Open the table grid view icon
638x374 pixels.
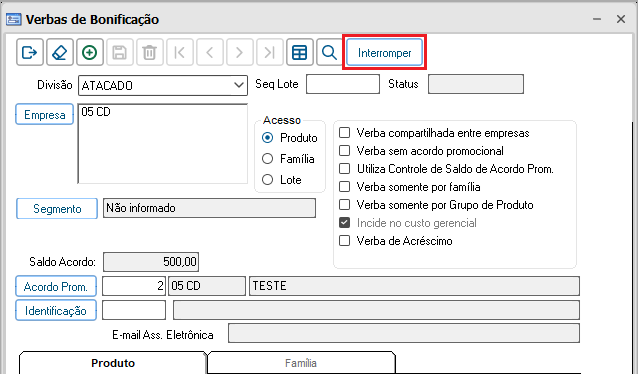[300, 52]
